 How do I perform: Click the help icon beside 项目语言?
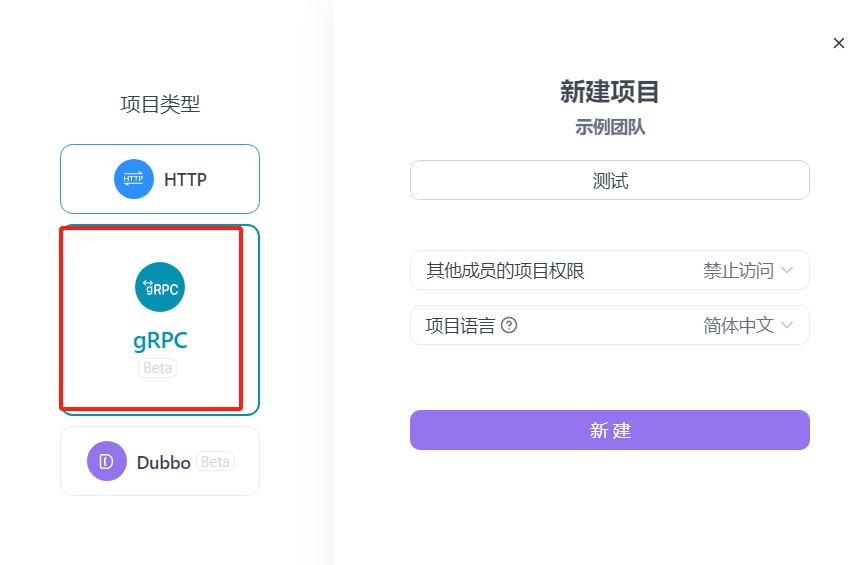point(509,325)
